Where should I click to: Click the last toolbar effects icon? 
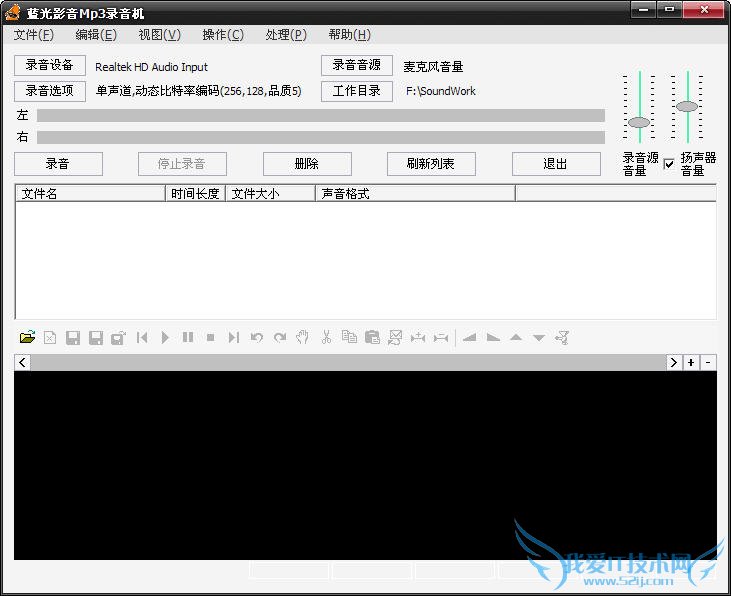coord(562,337)
